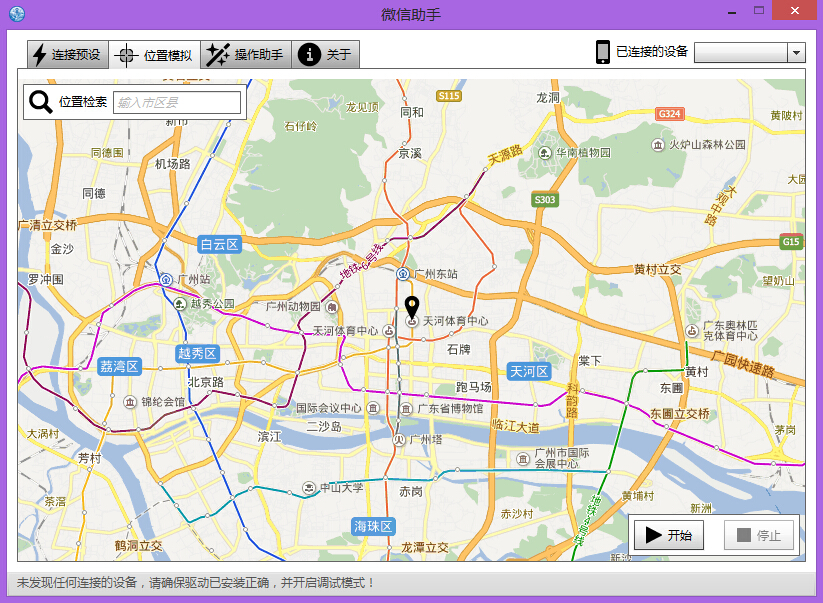Click the 广清立交桥 label on map
The image size is (823, 603).
47,225
